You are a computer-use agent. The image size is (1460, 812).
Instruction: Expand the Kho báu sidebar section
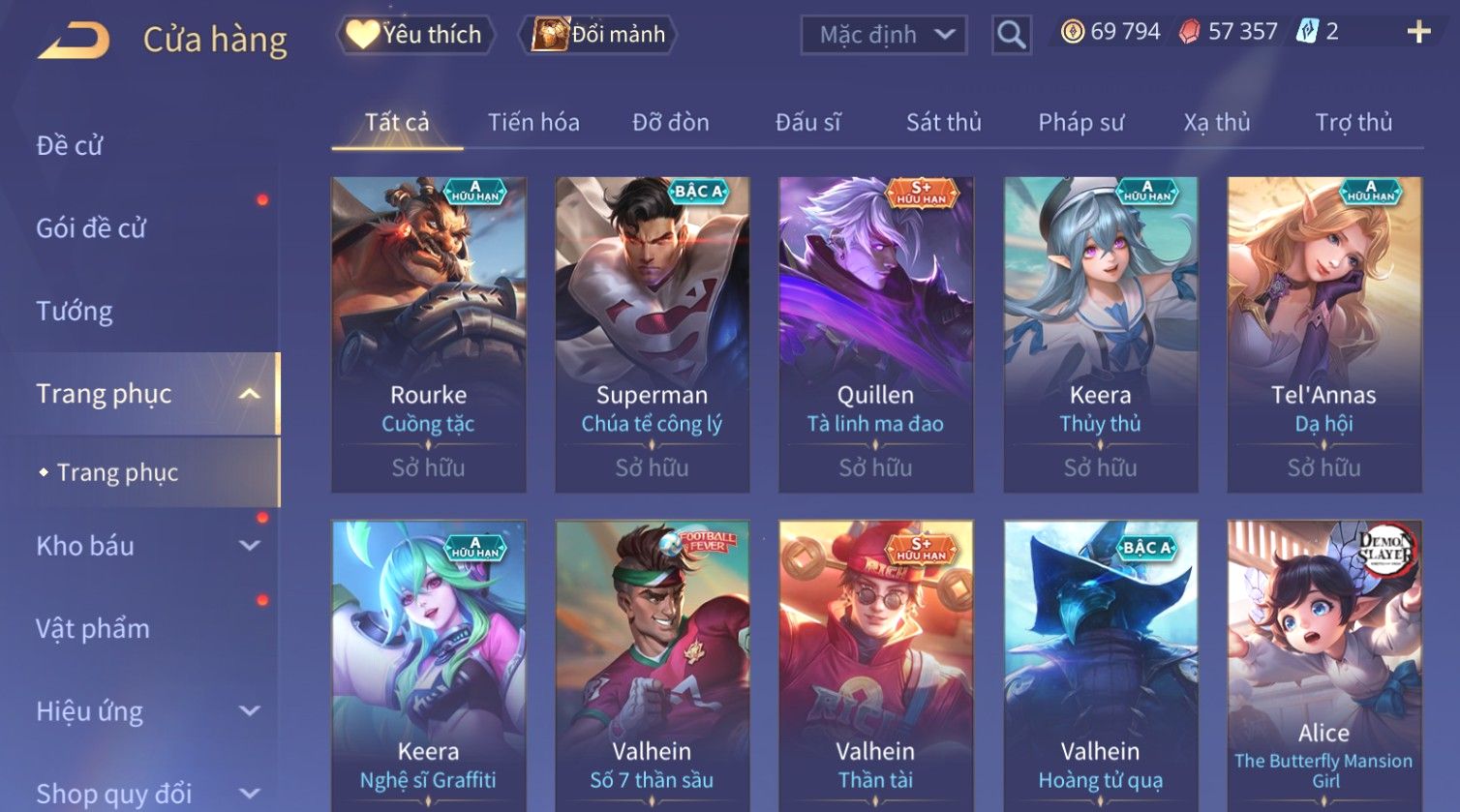tap(250, 546)
